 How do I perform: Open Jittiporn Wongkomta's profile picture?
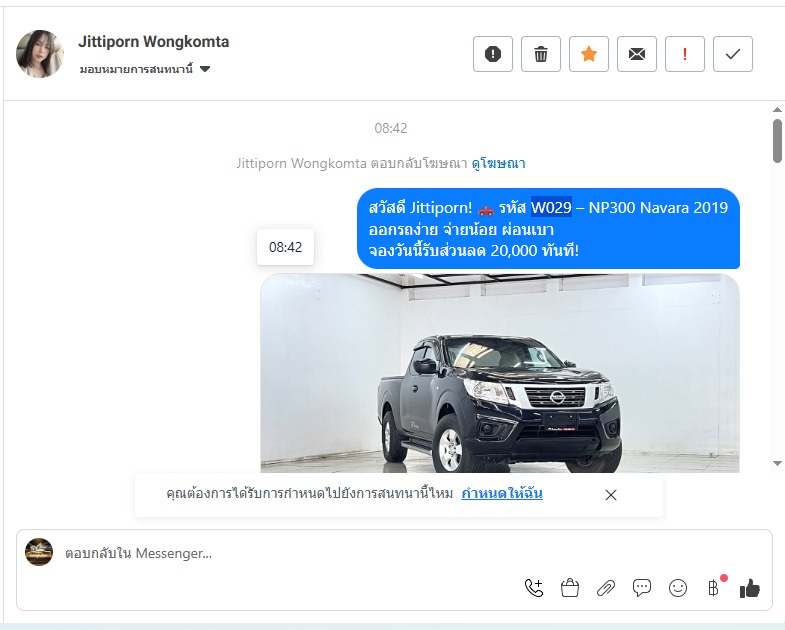tap(40, 54)
